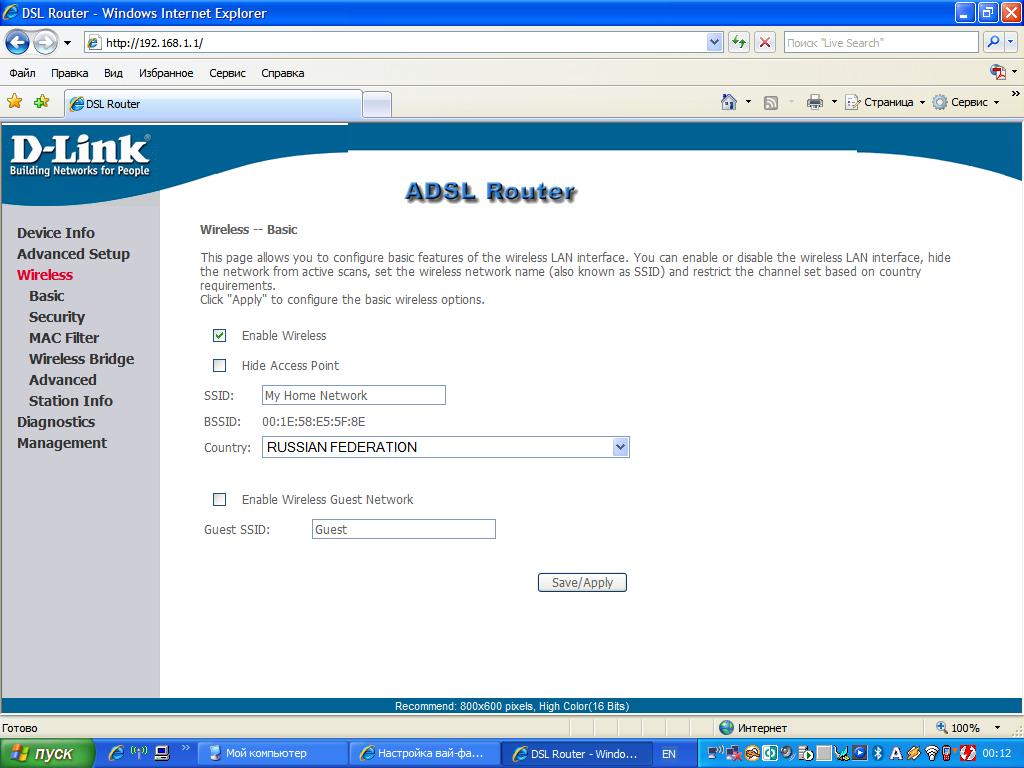
Task: Open the Country dropdown showing RUSSIAN FEDERATION
Action: click(x=445, y=447)
